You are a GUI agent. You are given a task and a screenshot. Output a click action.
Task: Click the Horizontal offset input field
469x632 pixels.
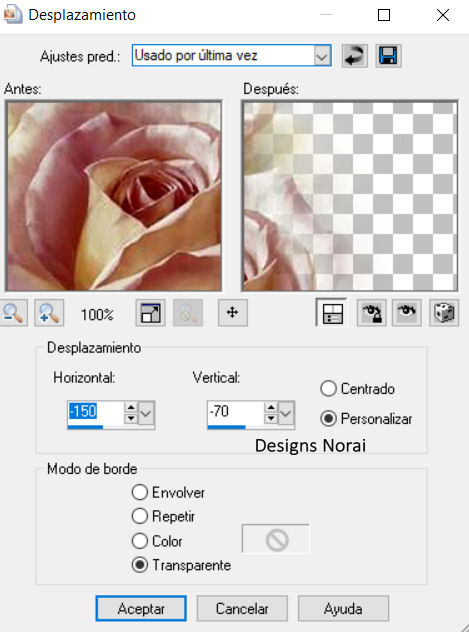point(96,412)
